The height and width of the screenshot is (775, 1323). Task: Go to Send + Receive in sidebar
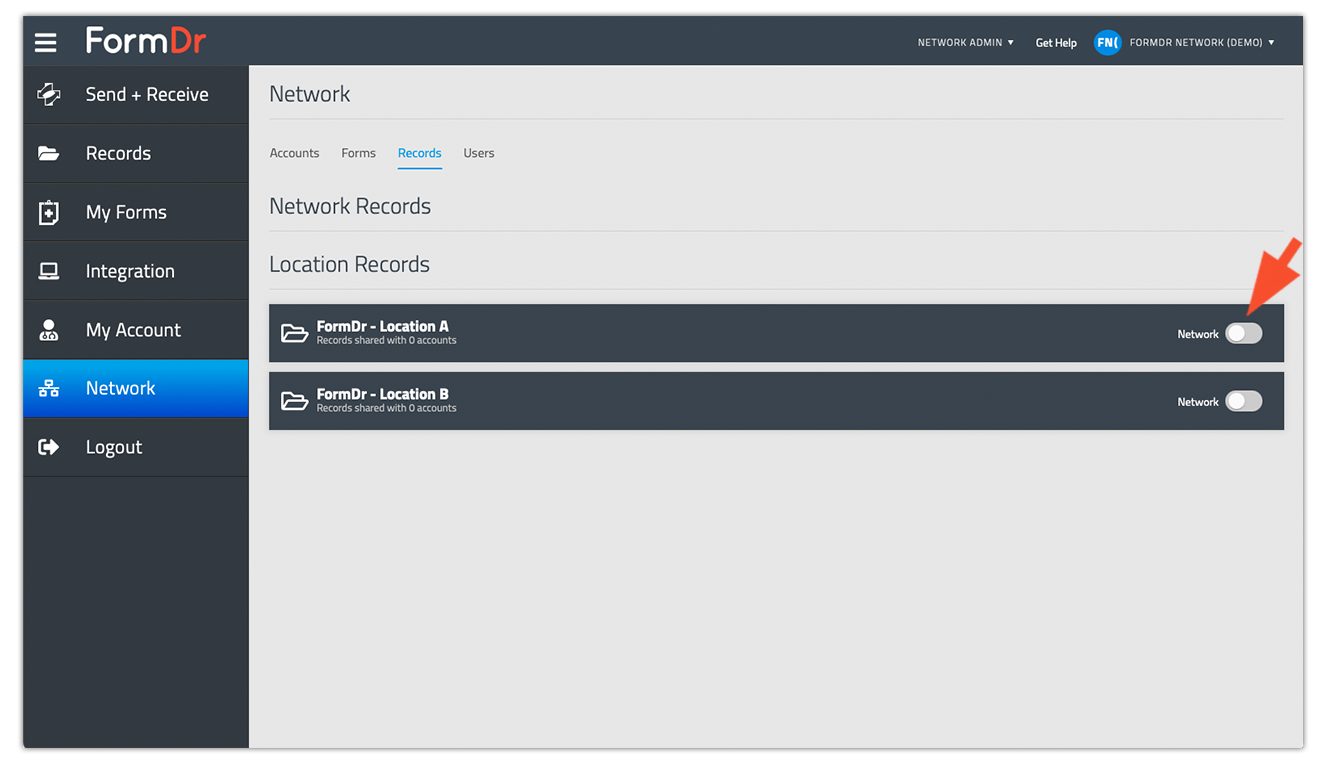(136, 94)
